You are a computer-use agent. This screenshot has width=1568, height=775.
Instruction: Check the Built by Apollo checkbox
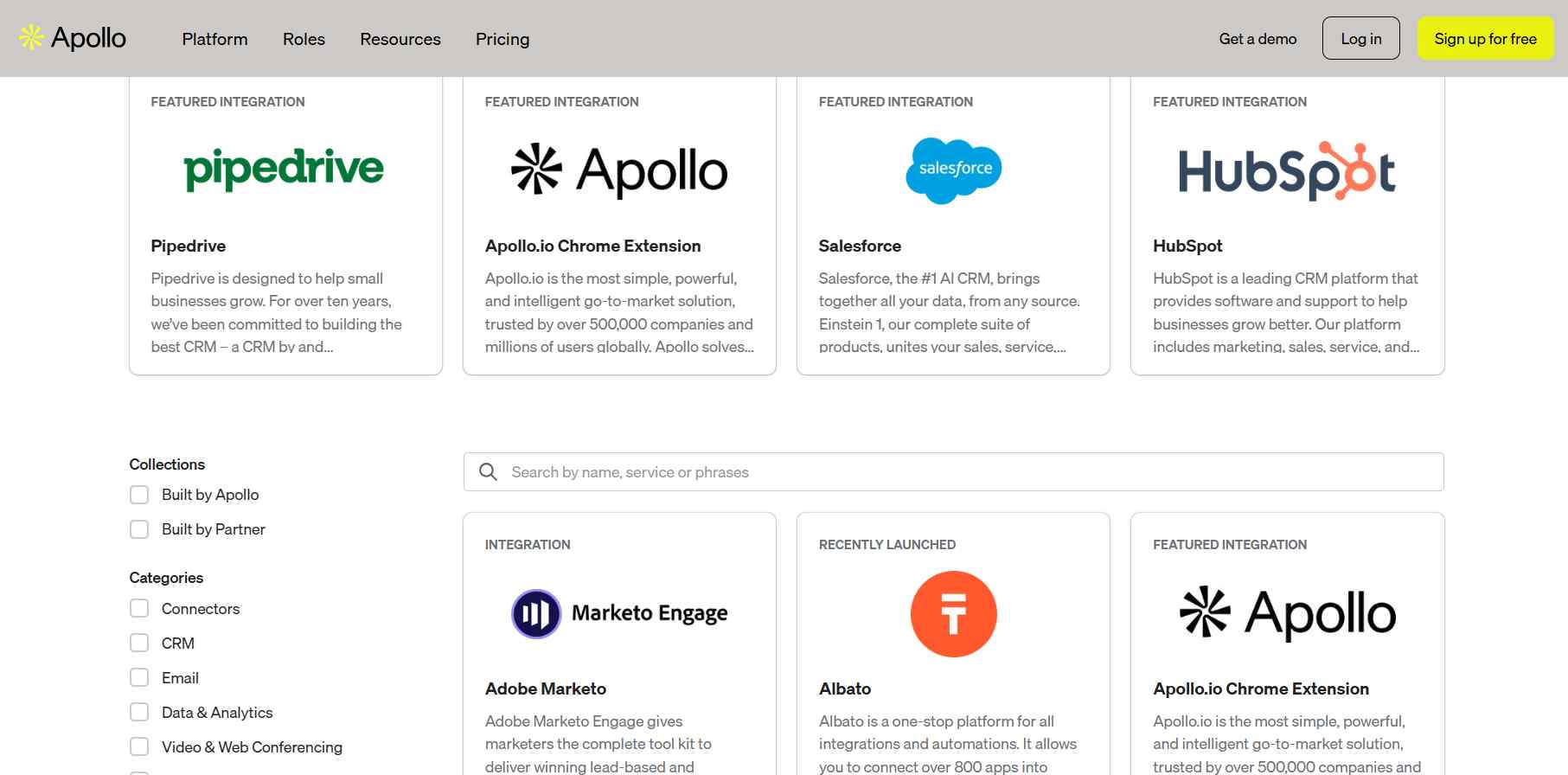(x=139, y=495)
